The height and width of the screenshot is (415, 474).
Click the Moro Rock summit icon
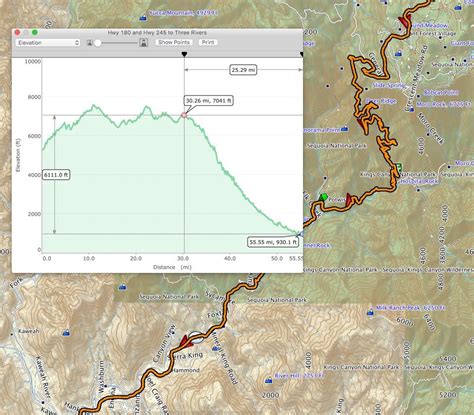pos(412,109)
